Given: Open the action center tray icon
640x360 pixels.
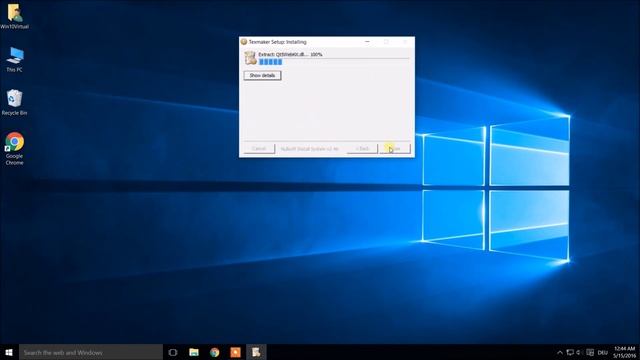Looking at the screenshot, I should point(590,352).
